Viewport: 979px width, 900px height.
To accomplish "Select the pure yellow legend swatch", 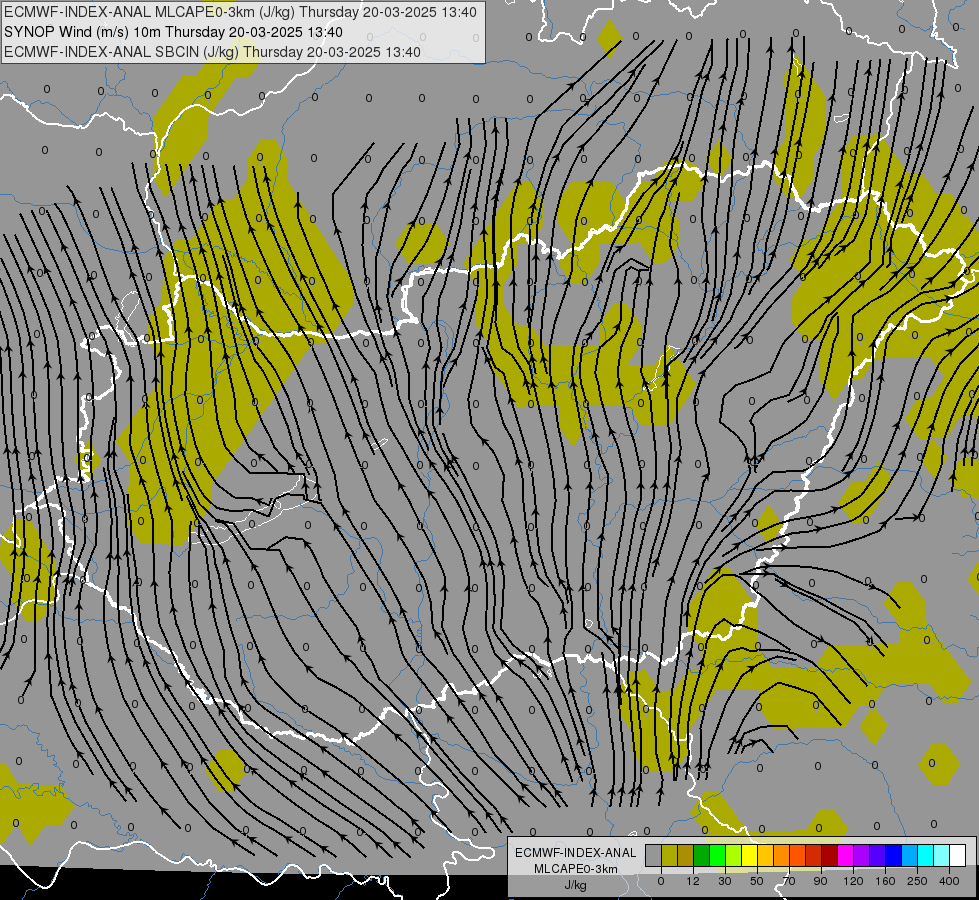I will pos(750,855).
